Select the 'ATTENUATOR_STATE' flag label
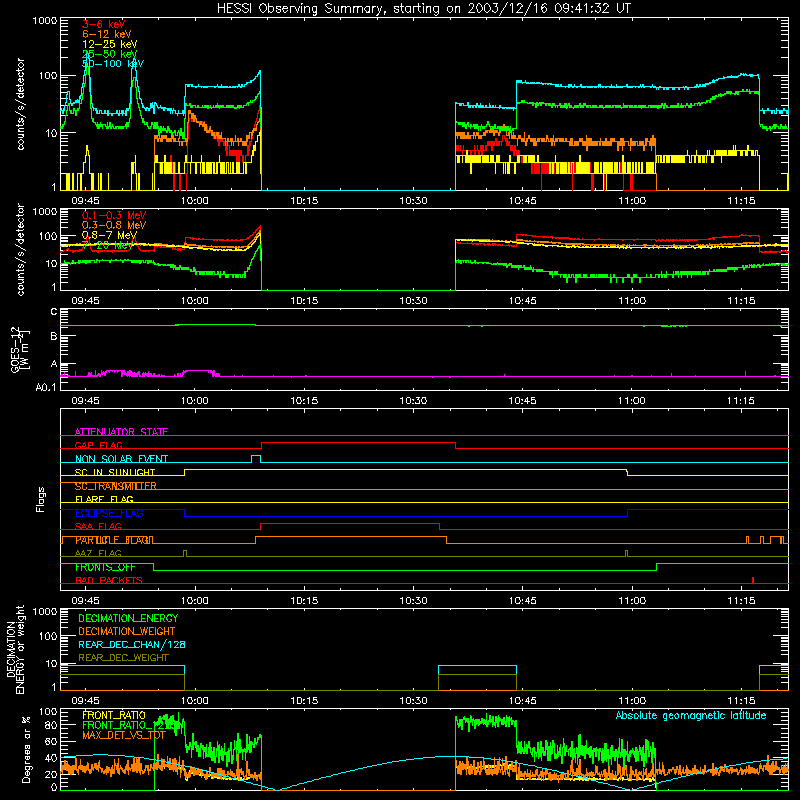800x800 pixels. click(x=121, y=432)
